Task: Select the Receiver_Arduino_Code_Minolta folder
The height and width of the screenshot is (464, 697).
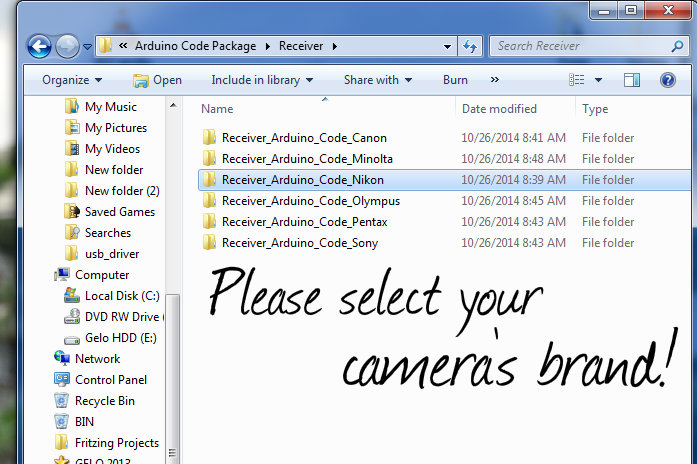Action: pos(307,159)
